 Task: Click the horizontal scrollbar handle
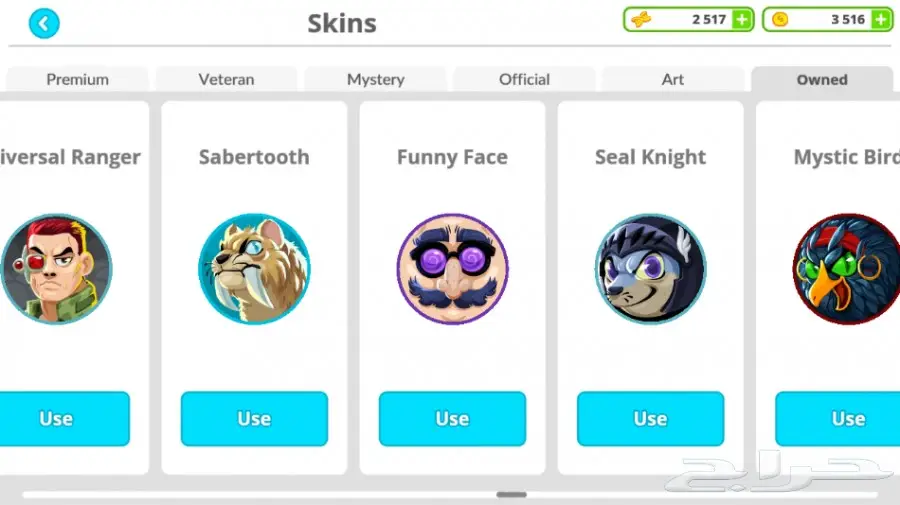(511, 494)
